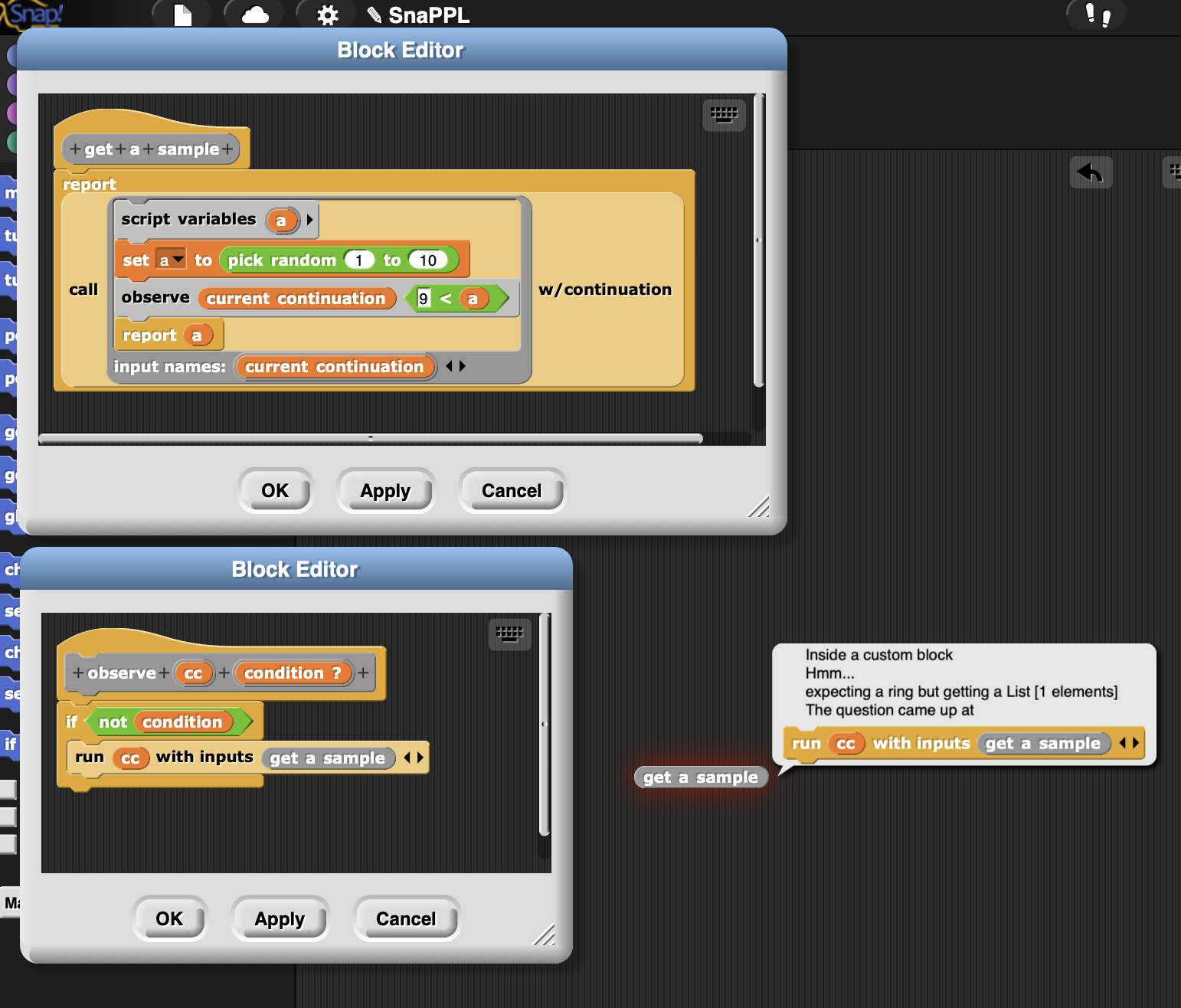
Task: Click the 'report a' orange block
Action: (x=150, y=335)
